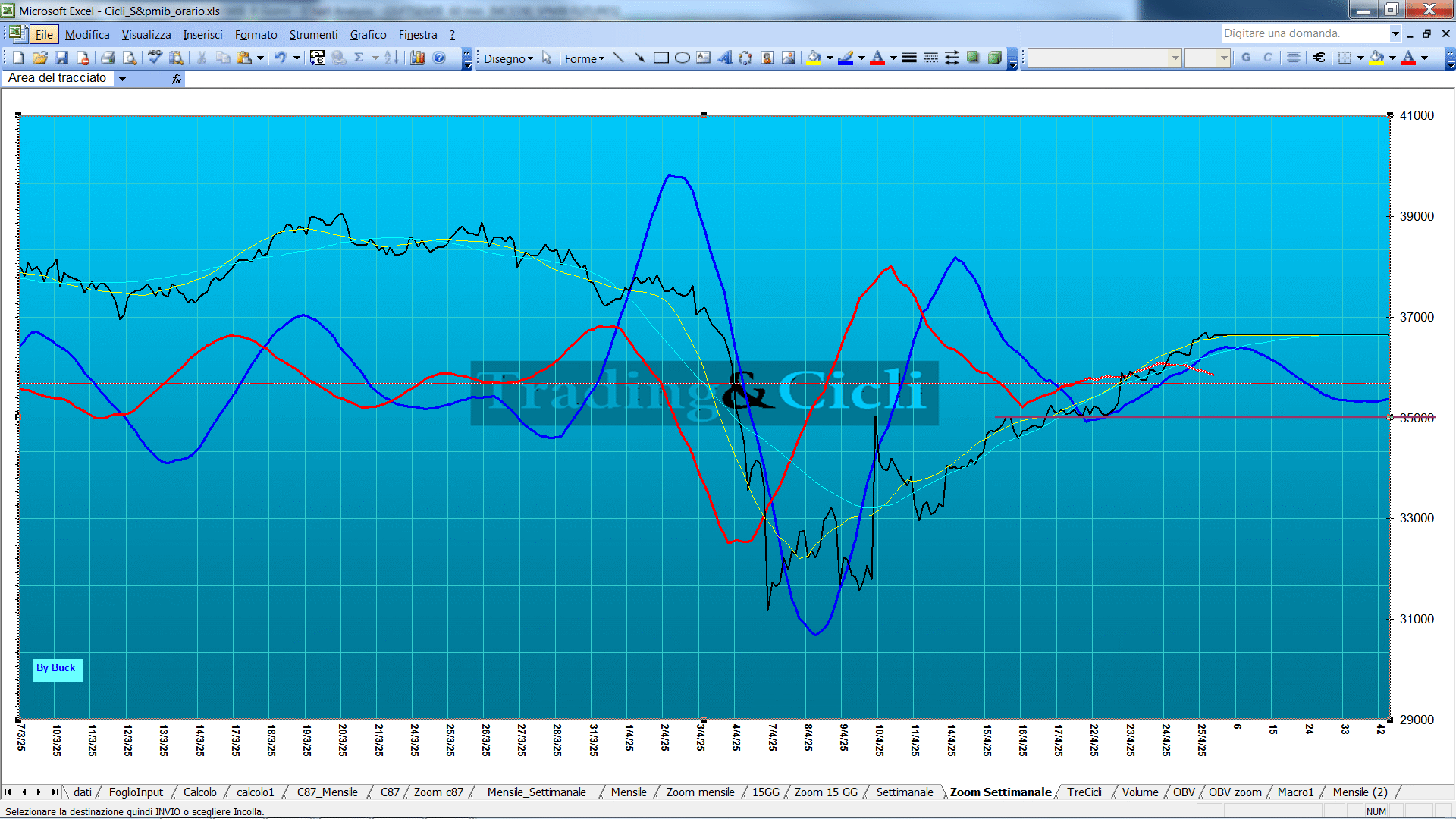Open the Modifica menu
The image size is (1456, 819).
point(87,34)
